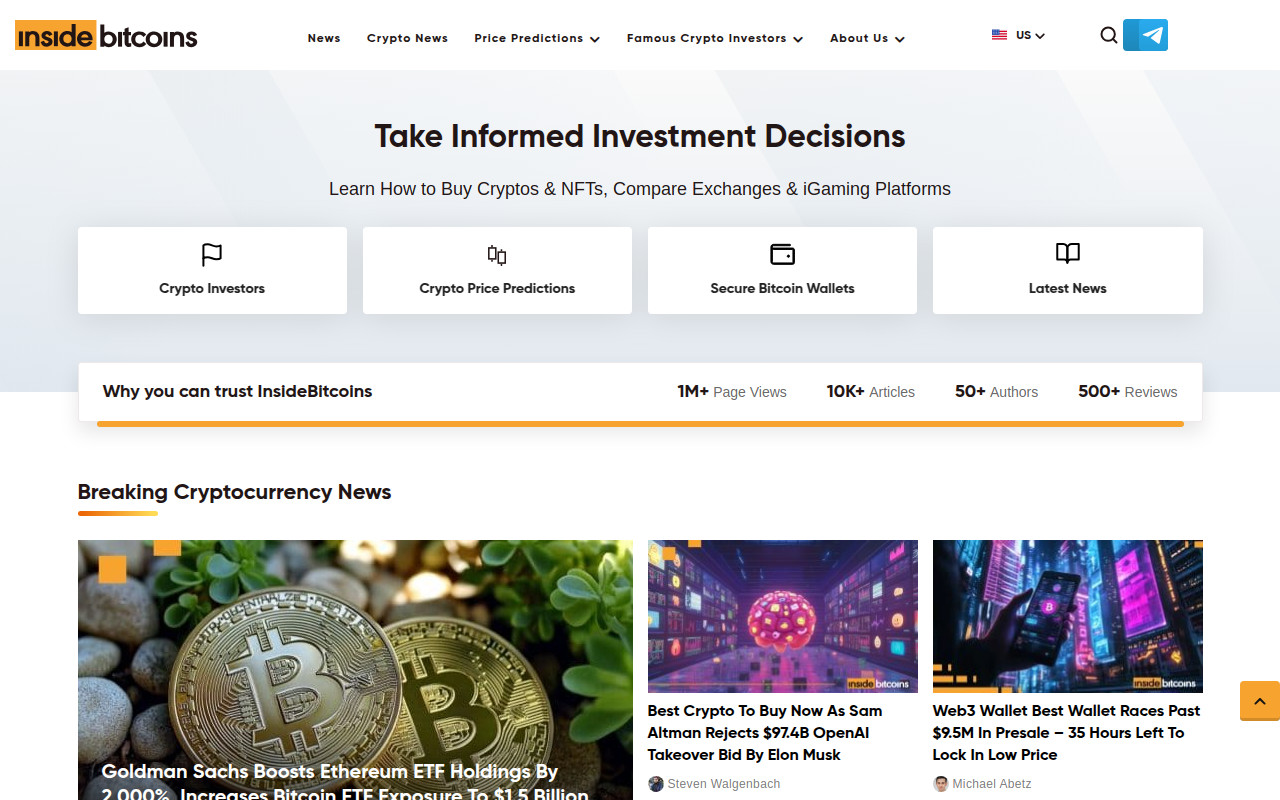Click the candlestick icon for Price Predictions
This screenshot has width=1280, height=800.
[x=497, y=254]
